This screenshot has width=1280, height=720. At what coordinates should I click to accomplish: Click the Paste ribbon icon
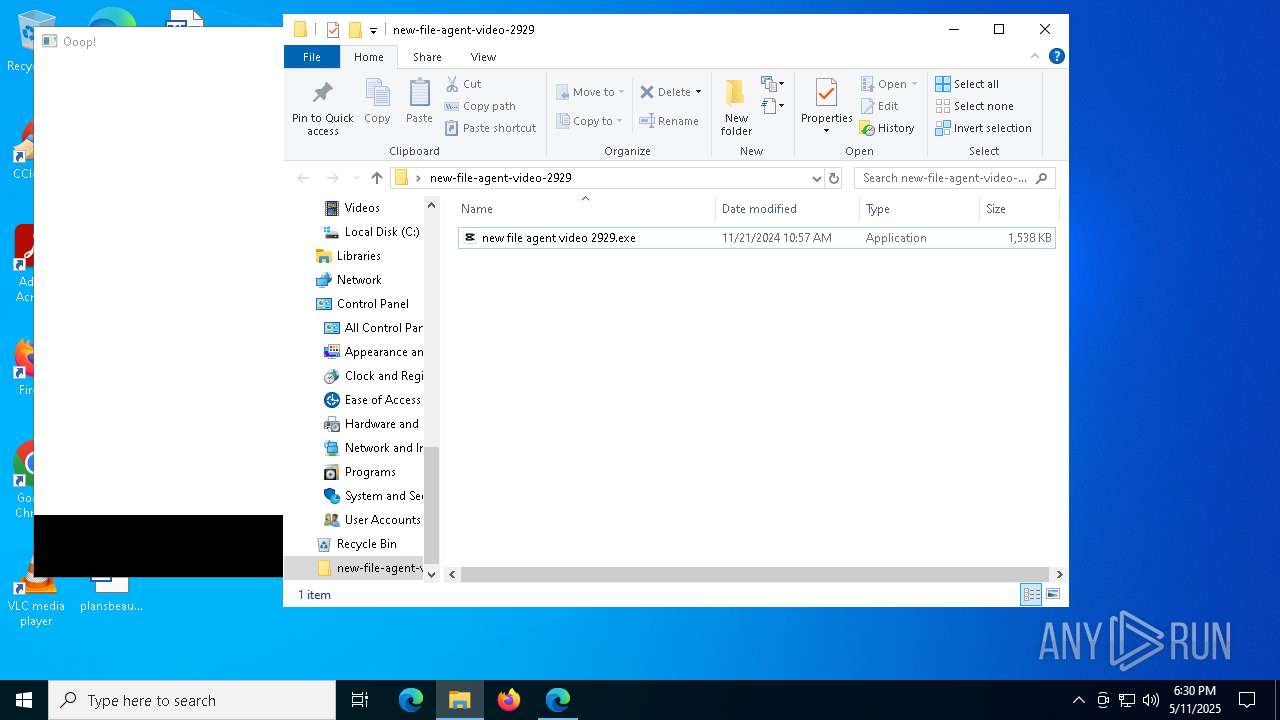click(419, 102)
